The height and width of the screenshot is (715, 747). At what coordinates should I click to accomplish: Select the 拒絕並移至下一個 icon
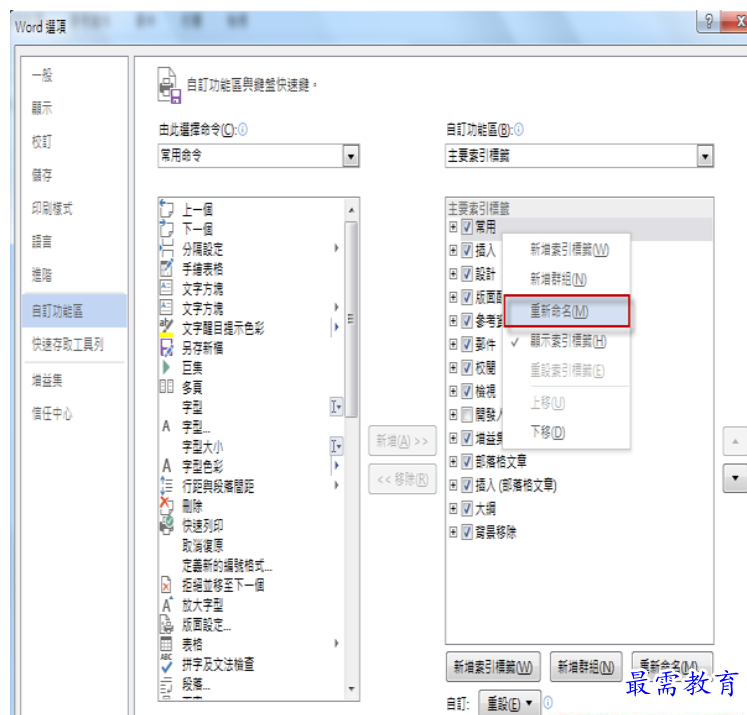click(x=166, y=584)
